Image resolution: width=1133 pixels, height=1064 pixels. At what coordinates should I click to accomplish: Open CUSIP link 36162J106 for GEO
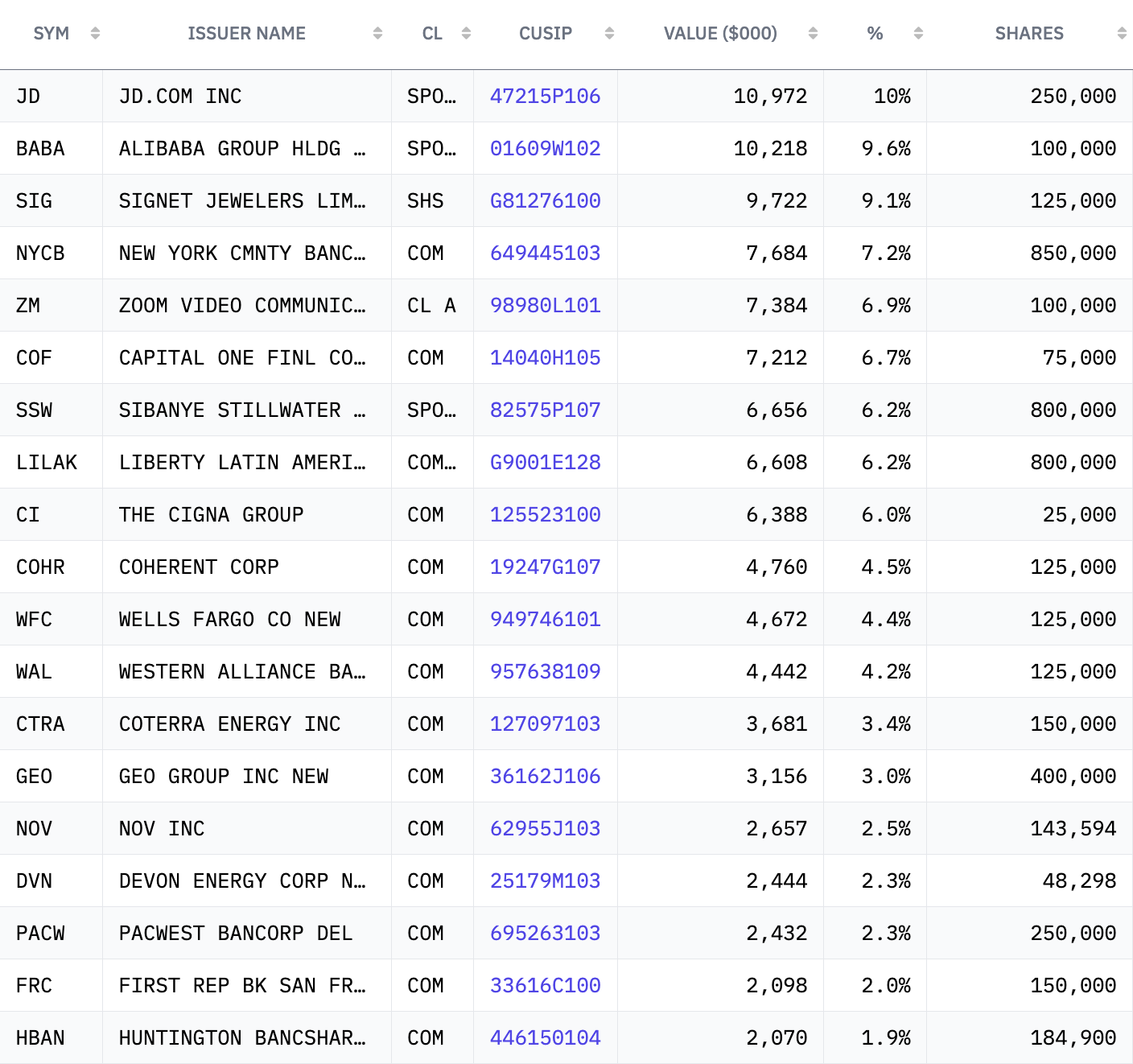pyautogui.click(x=546, y=776)
